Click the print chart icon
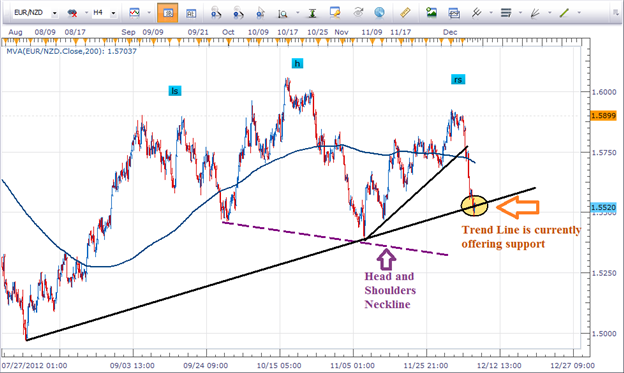The height and width of the screenshot is (373, 624). click(454, 13)
